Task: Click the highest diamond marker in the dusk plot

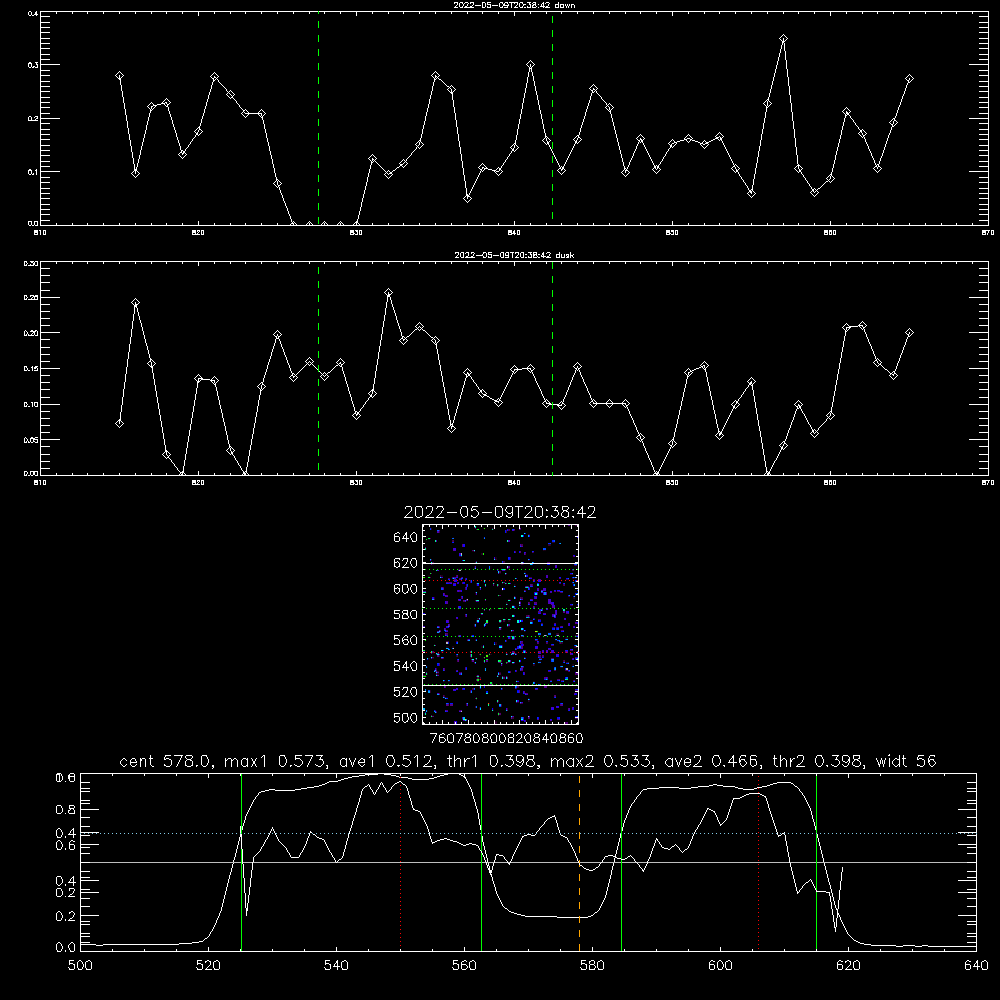Action: tap(388, 293)
